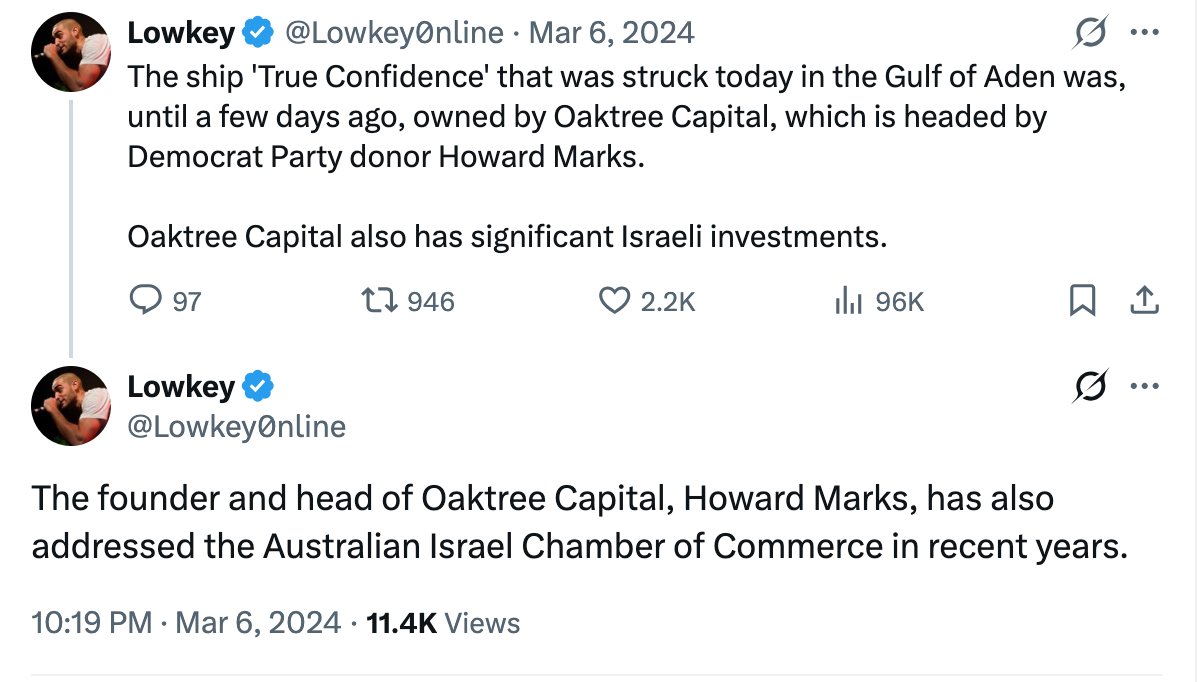This screenshot has height=682, width=1198.
Task: Click the reply icon with 97 replies
Action: [x=145, y=300]
